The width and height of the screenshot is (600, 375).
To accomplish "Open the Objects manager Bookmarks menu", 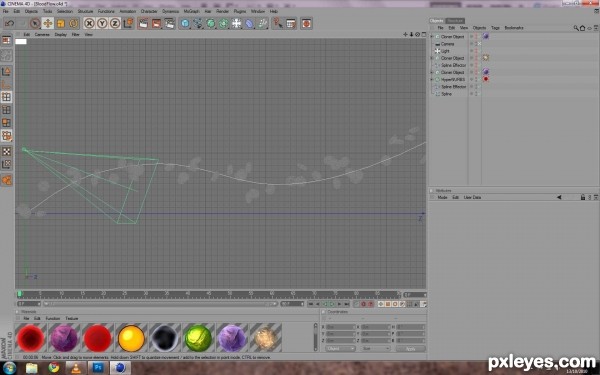I will [514, 28].
